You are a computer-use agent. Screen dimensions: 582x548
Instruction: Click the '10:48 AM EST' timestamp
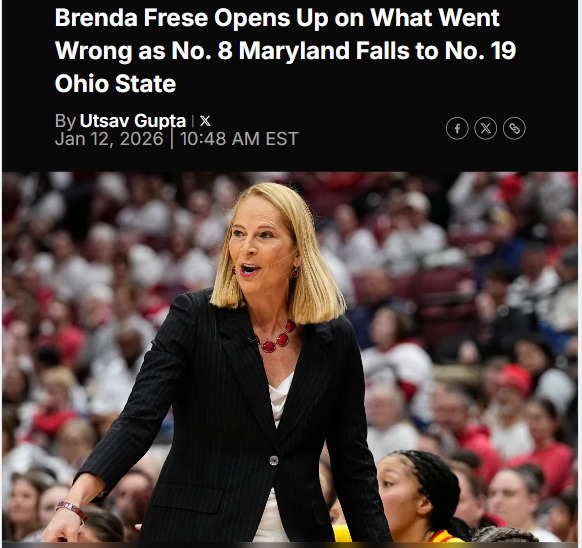tap(239, 139)
